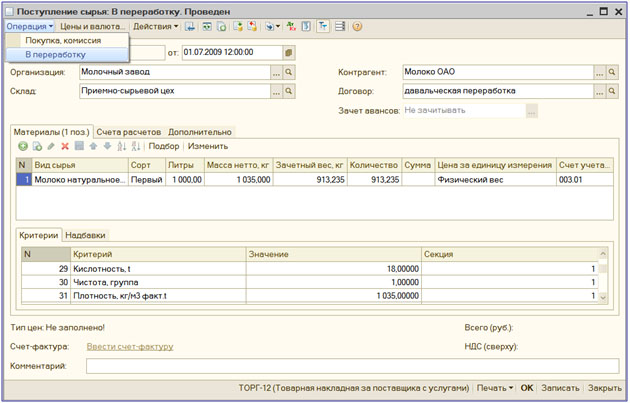Image resolution: width=630 pixels, height=403 pixels.
Task: Edit current row with the pencil icon
Action: click(51, 146)
